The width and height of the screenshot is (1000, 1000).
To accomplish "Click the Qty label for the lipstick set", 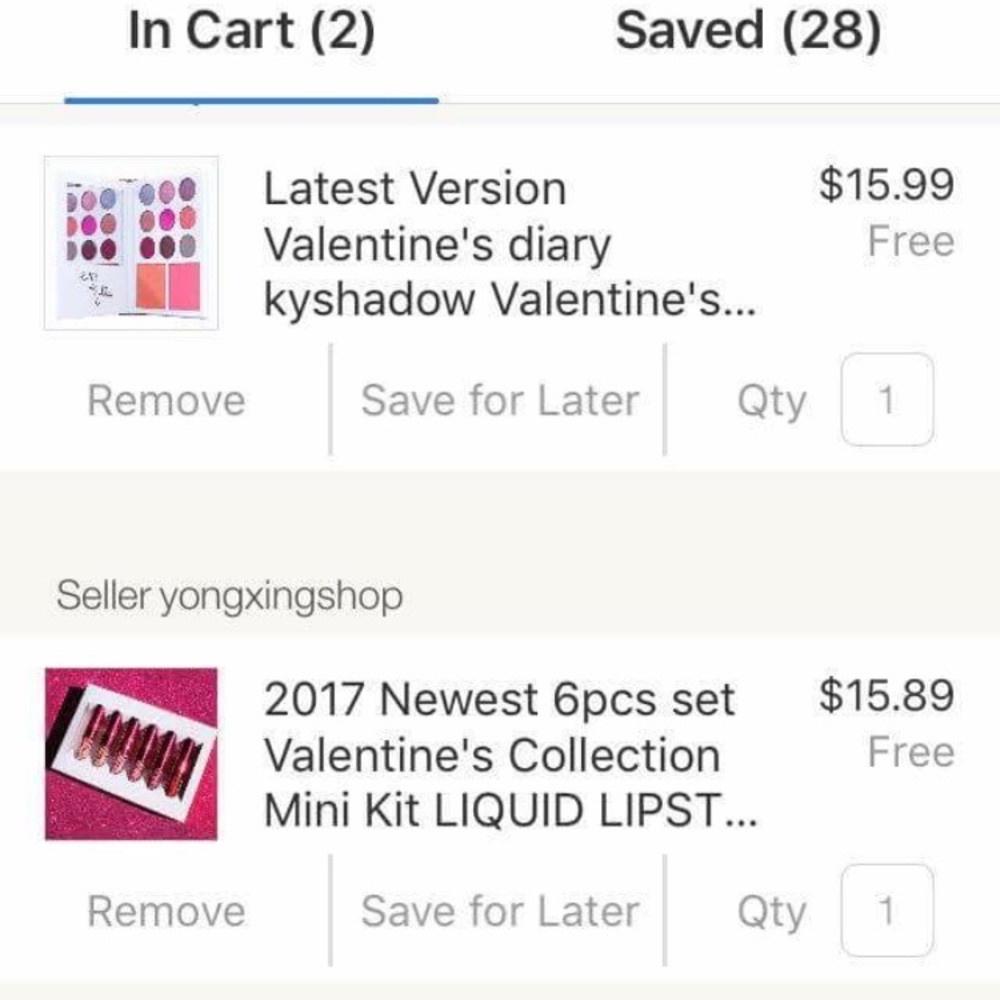I will [771, 911].
